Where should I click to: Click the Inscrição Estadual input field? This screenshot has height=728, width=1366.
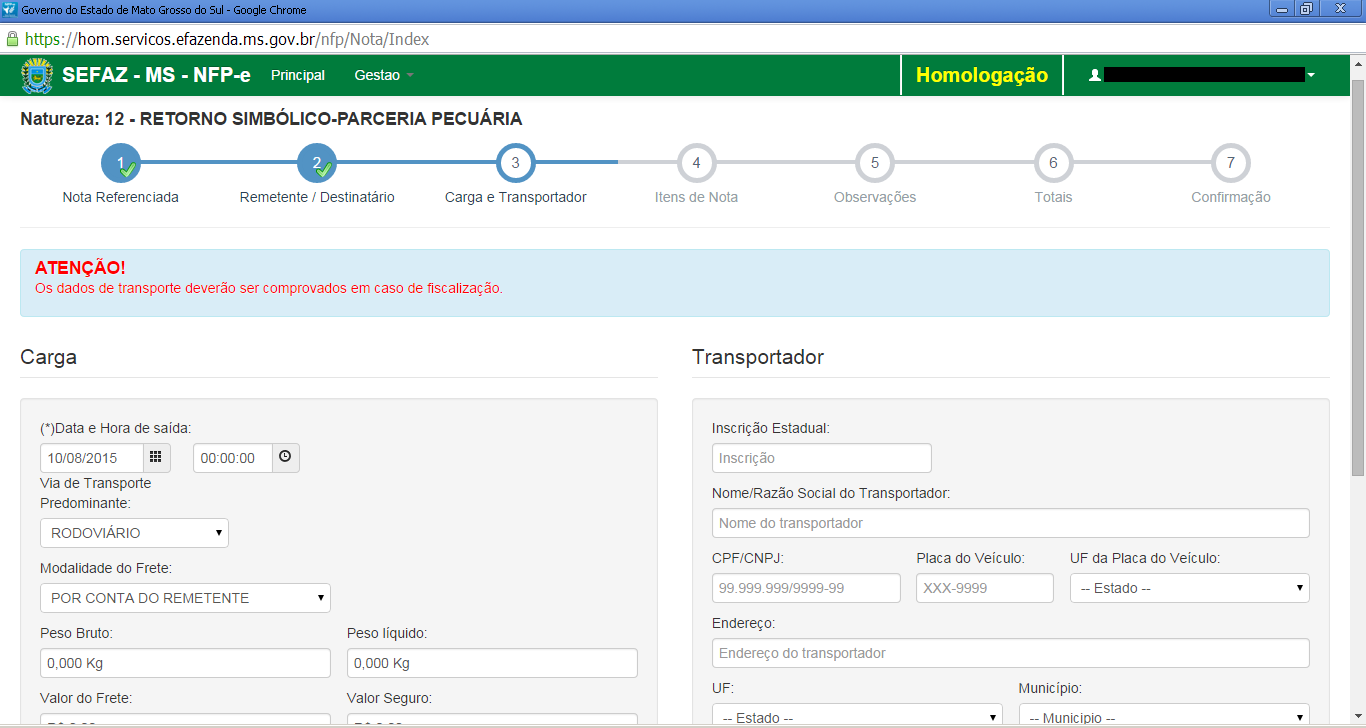pyautogui.click(x=821, y=458)
